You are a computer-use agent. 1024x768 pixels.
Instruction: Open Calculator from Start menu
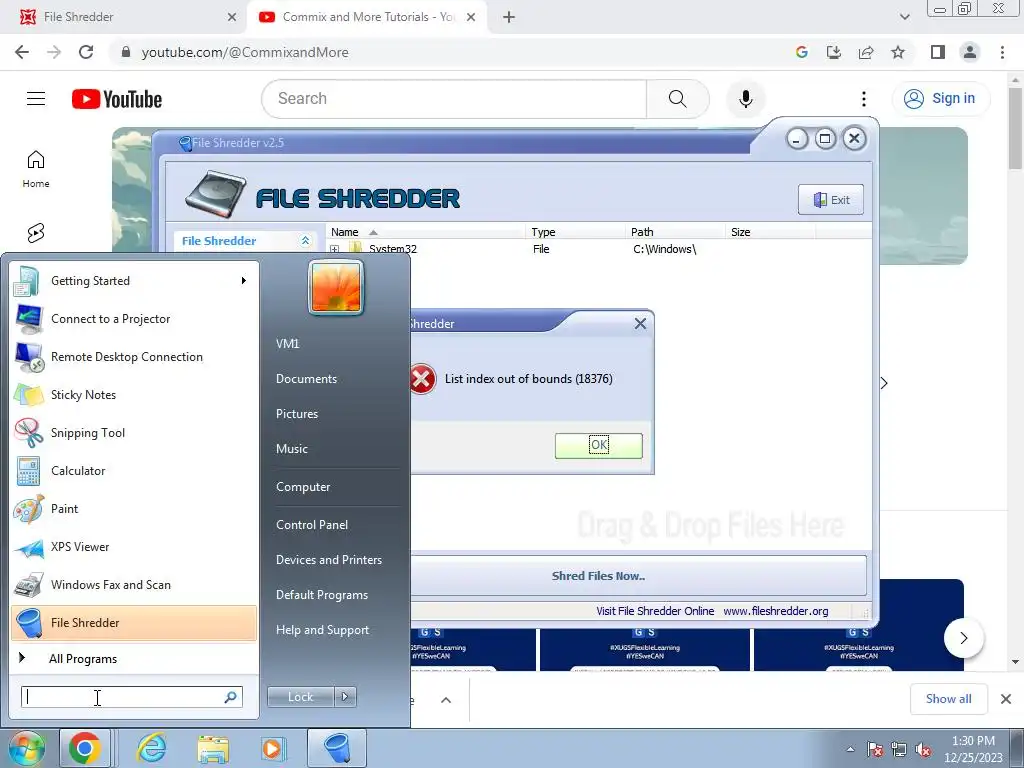coord(134,470)
